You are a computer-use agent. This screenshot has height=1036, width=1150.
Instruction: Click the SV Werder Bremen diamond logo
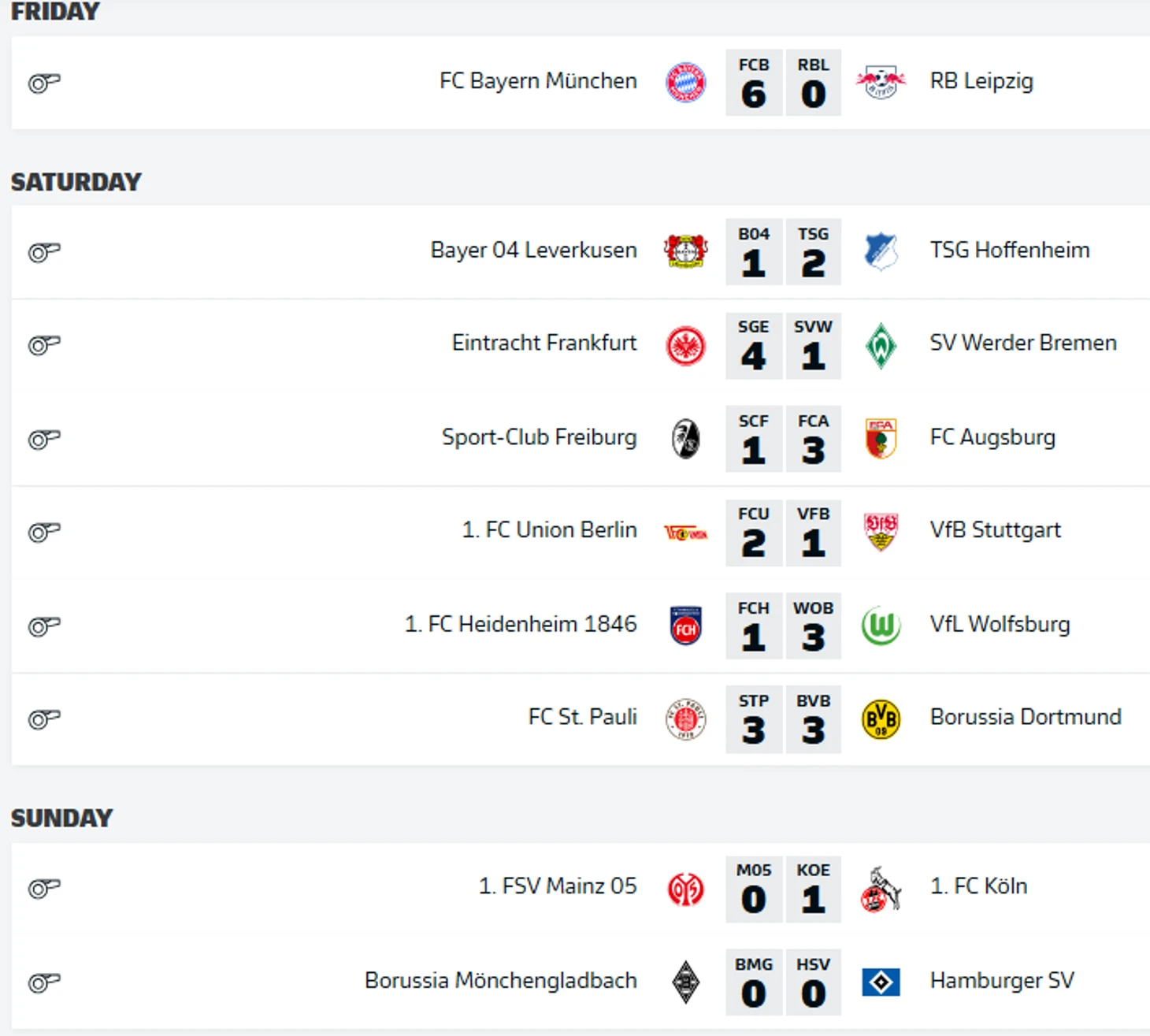pos(881,345)
